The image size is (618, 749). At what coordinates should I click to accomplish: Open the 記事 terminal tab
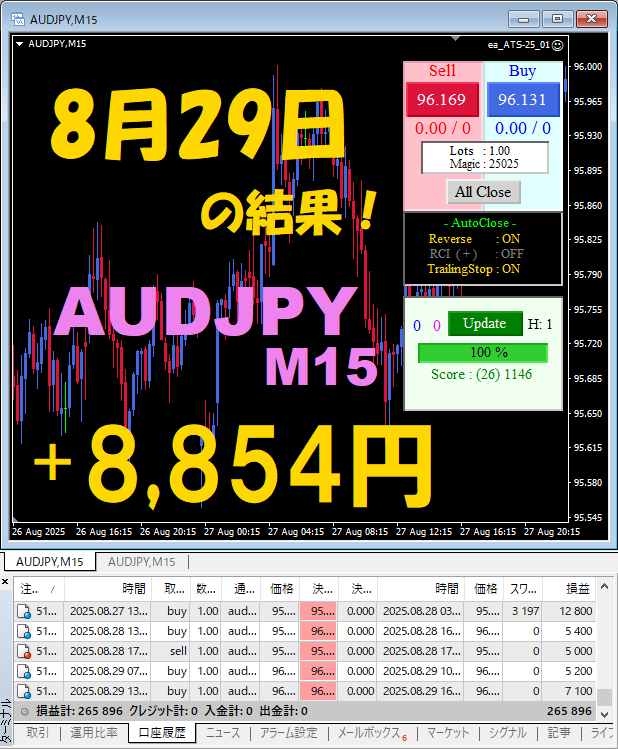(x=559, y=733)
